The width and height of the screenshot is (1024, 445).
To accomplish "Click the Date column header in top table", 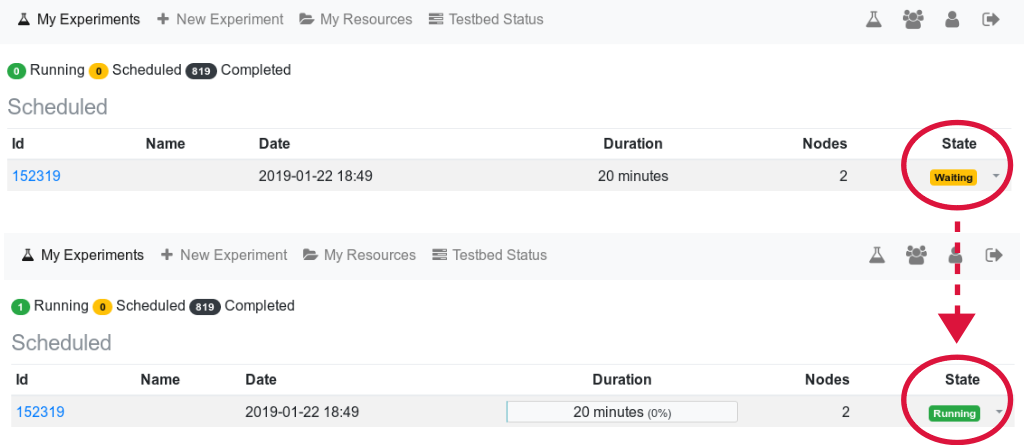I will (x=274, y=144).
